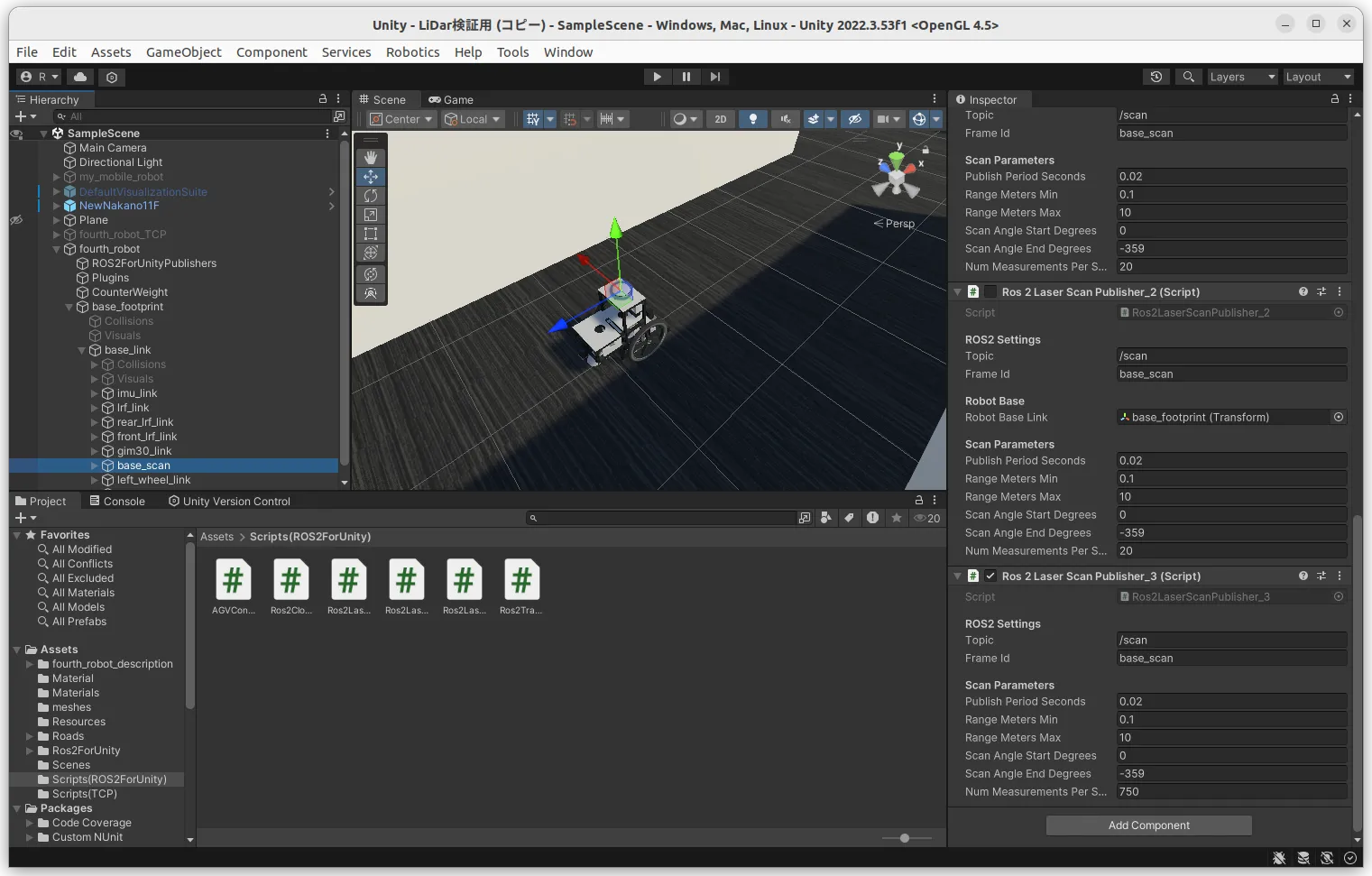Open the Layers dropdown
This screenshot has width=1372, height=876.
point(1242,77)
